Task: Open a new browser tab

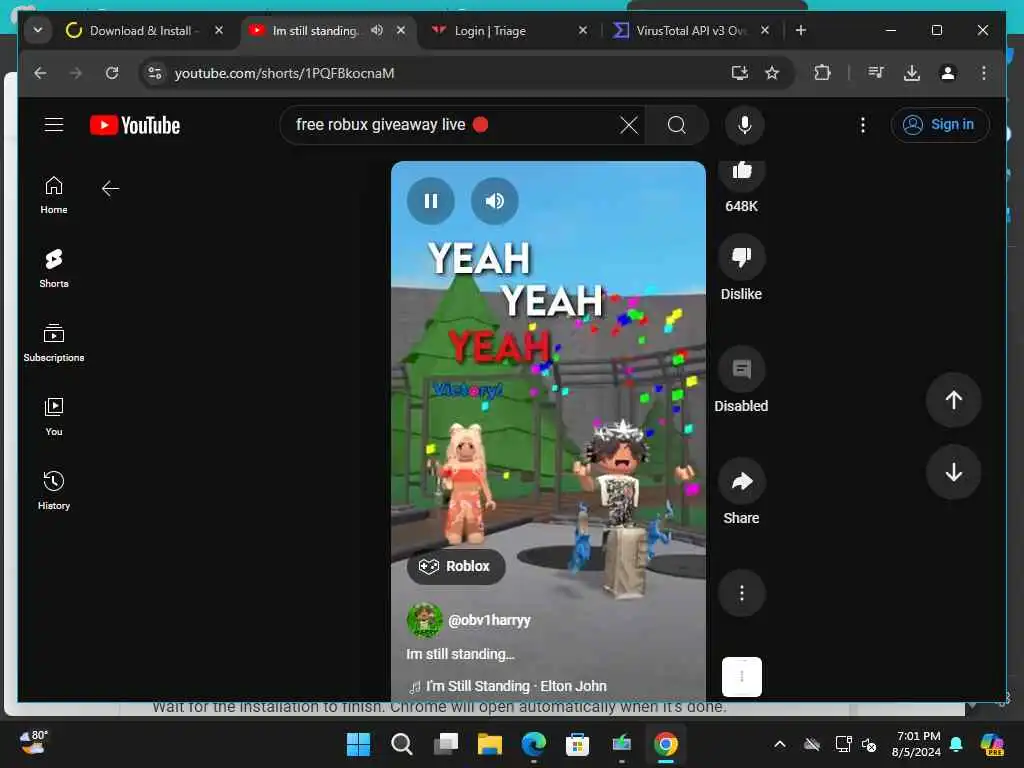Action: 801,30
